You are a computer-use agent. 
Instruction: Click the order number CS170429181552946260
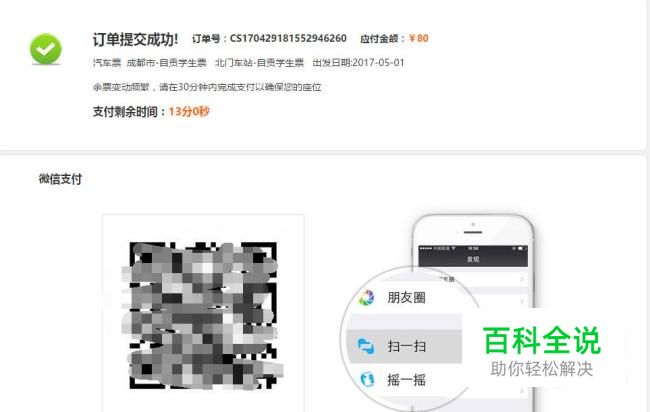click(288, 38)
